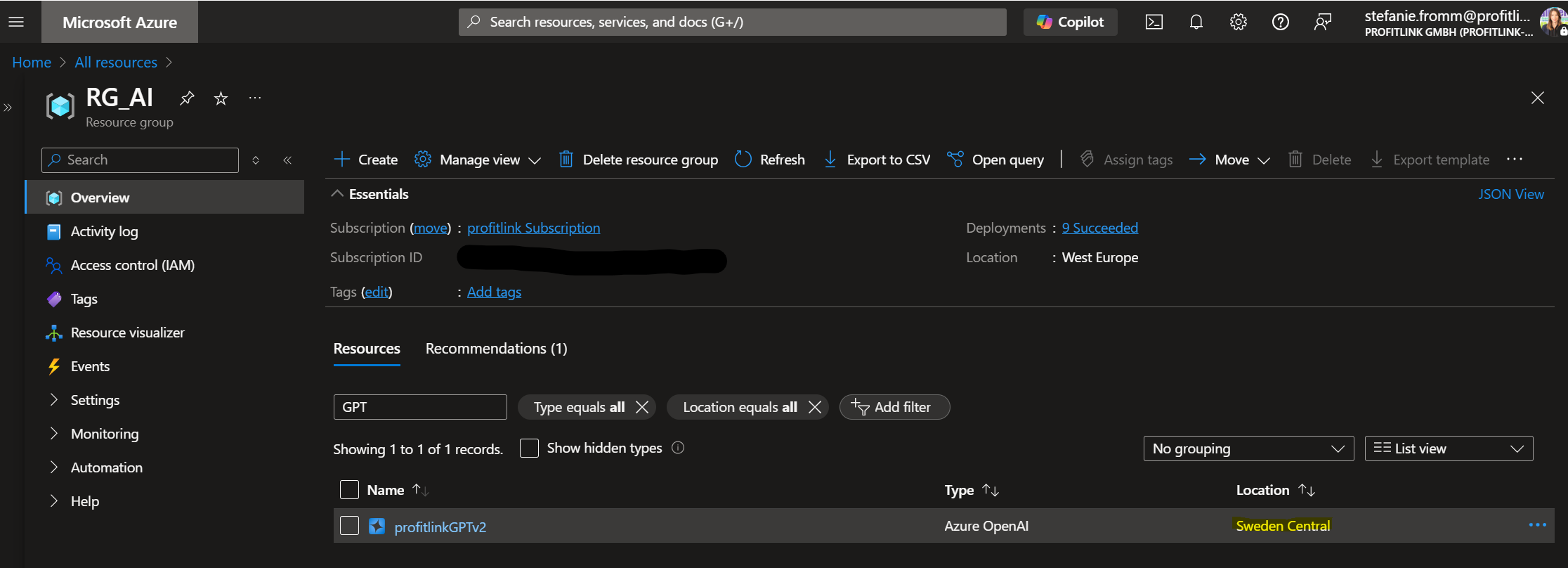Click the user account avatar
1568x568 pixels.
pos(1553,21)
